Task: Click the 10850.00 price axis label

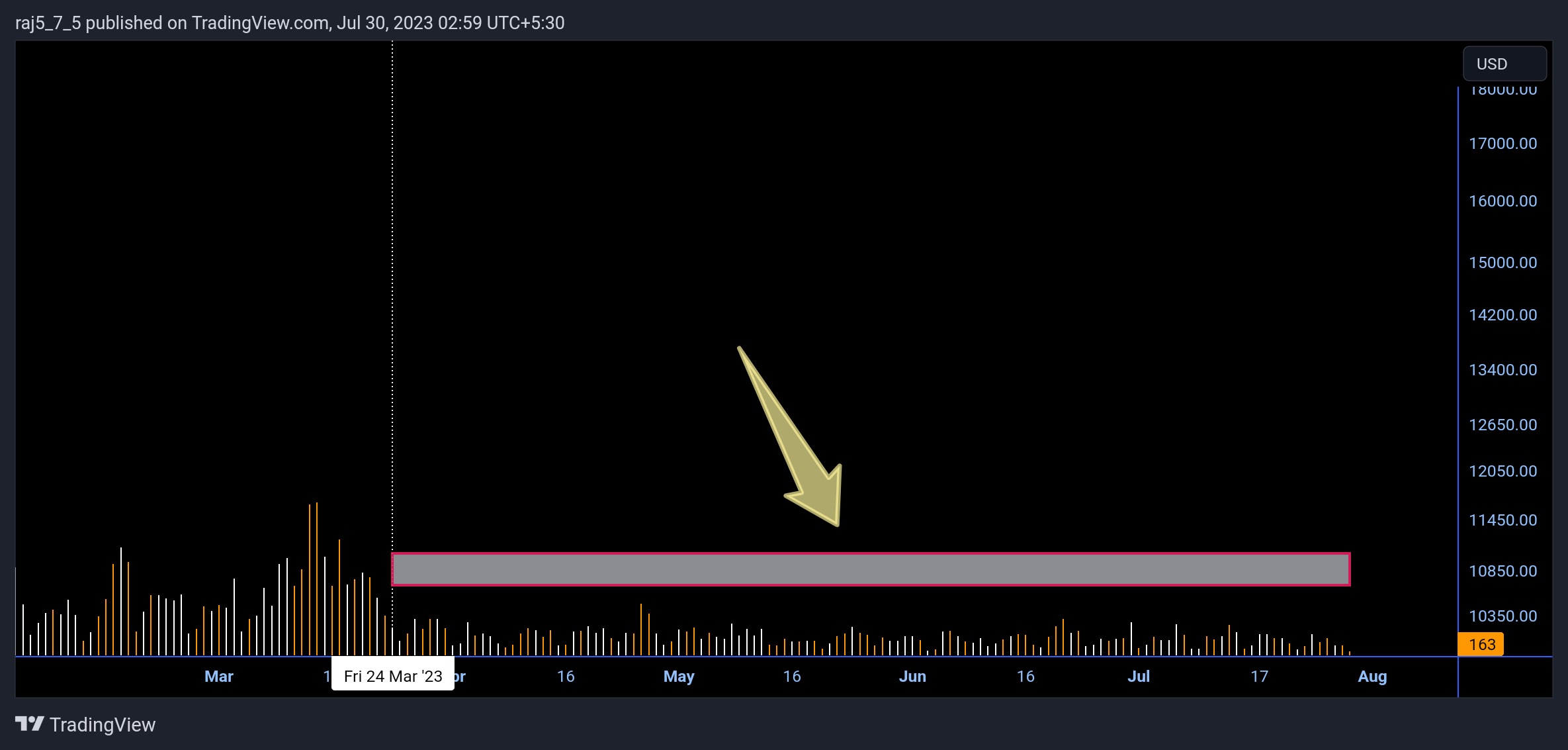Action: click(1503, 571)
